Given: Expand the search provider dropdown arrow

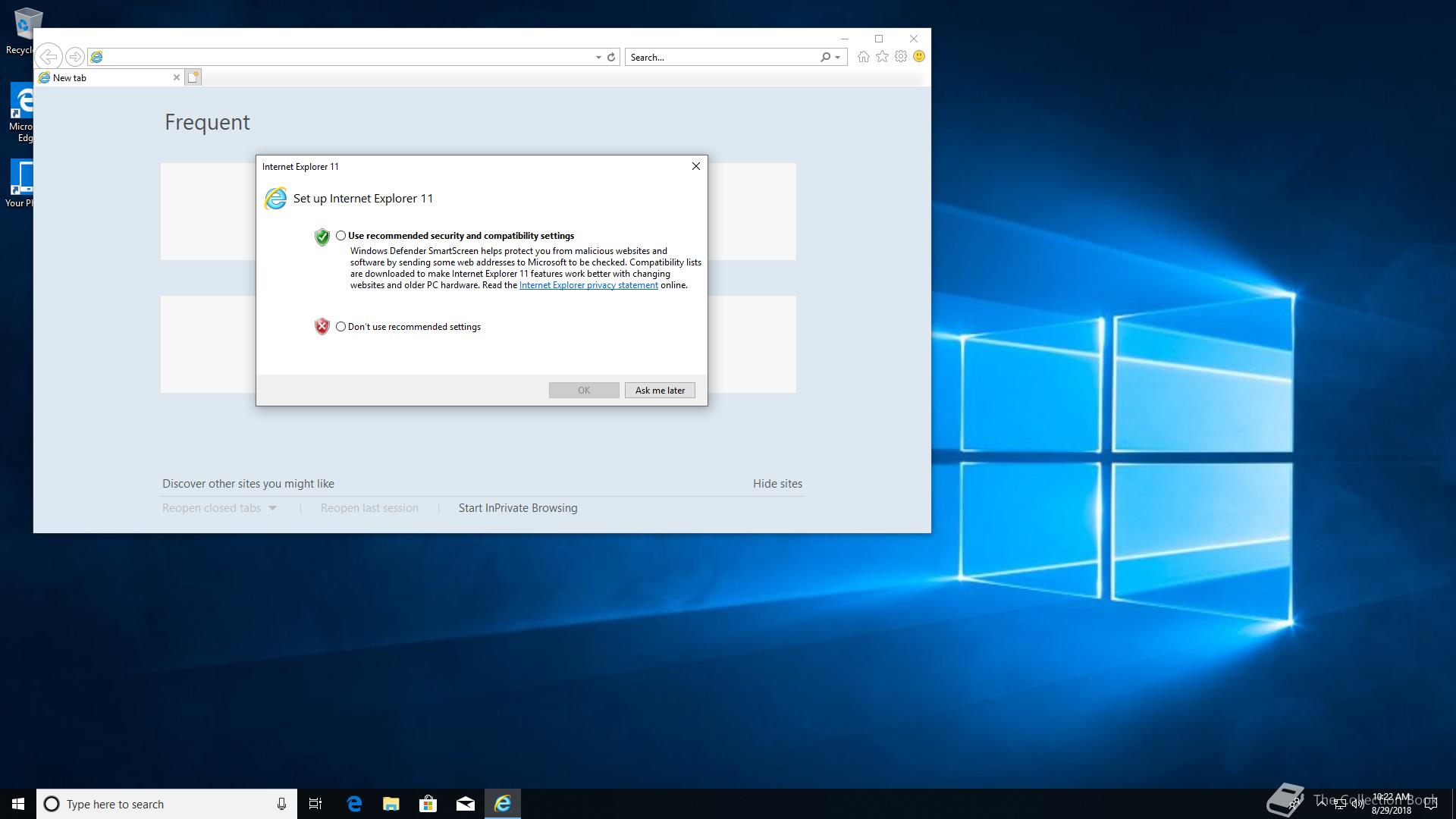Looking at the screenshot, I should click(x=837, y=57).
